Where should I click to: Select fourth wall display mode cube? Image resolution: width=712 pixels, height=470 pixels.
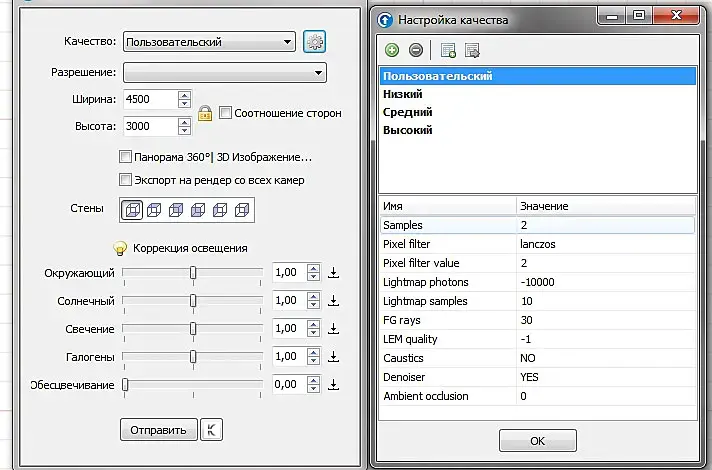tap(198, 210)
